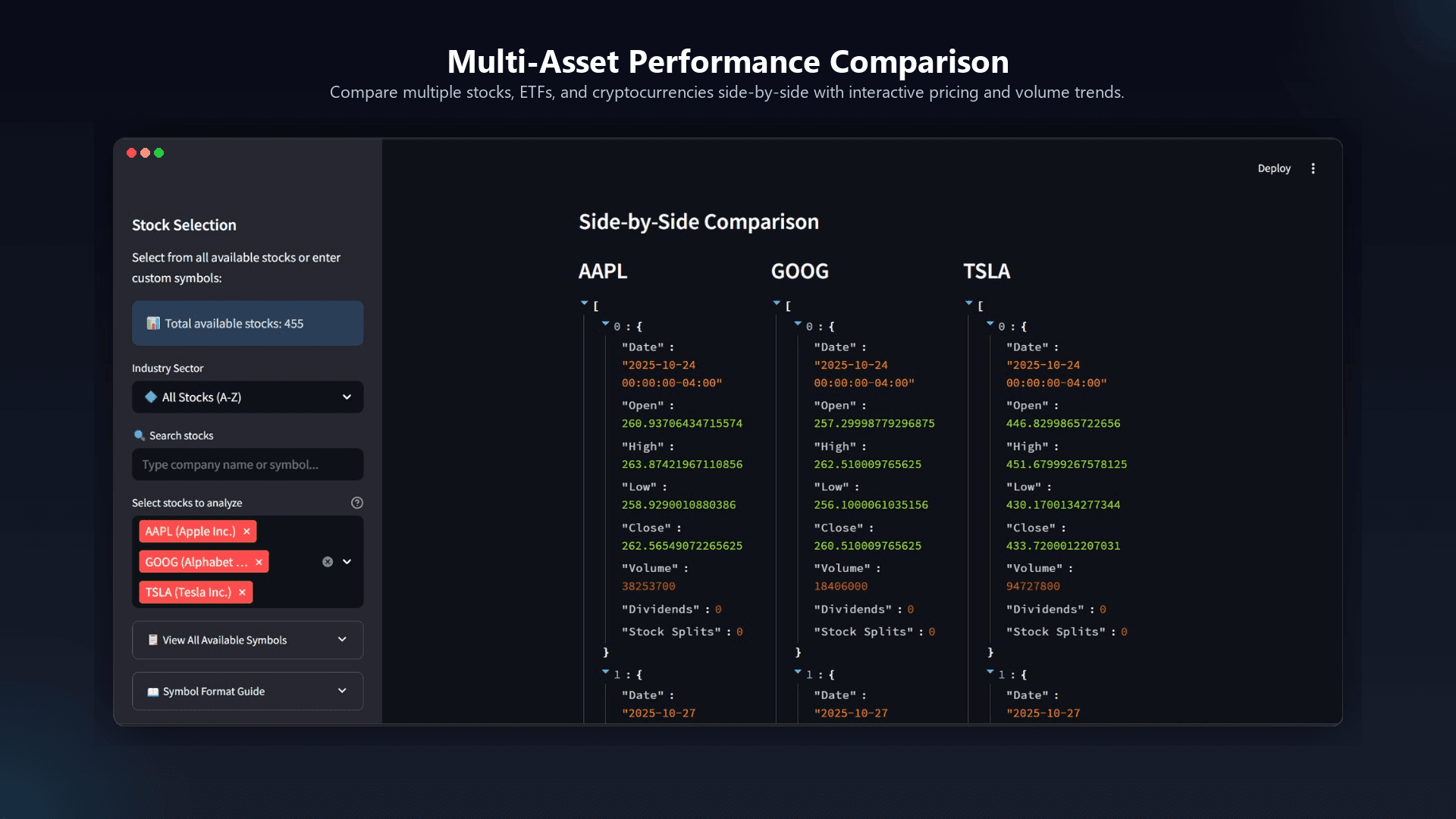Image resolution: width=1456 pixels, height=819 pixels.
Task: Expand View All Available Symbols
Action: tap(248, 640)
